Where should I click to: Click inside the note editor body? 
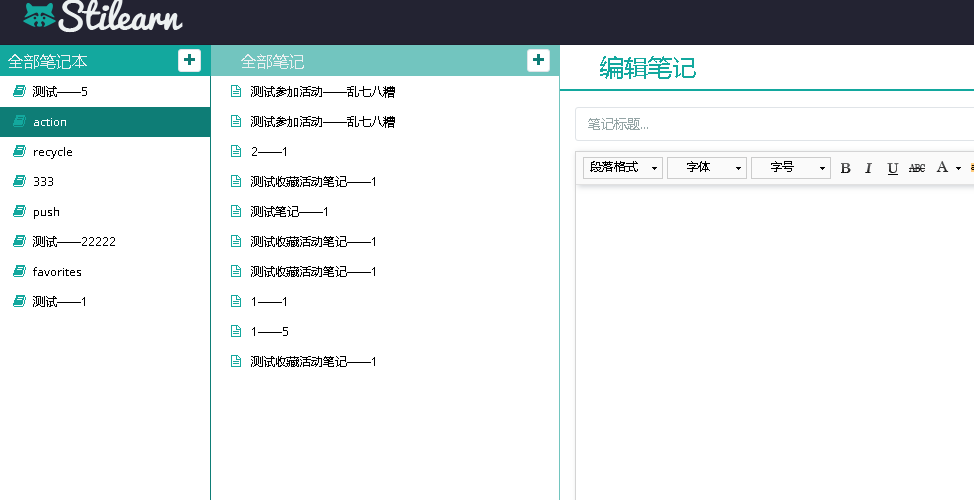775,342
